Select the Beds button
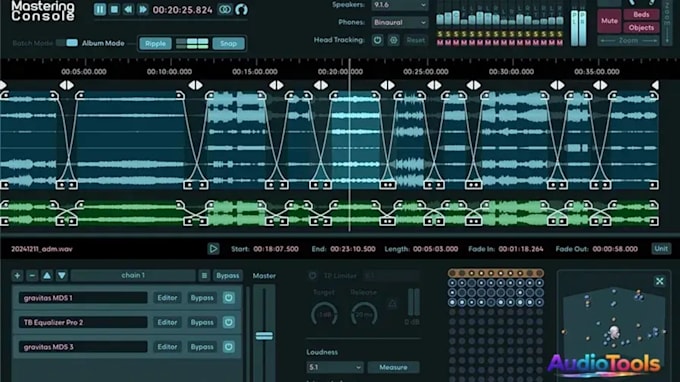 641,14
